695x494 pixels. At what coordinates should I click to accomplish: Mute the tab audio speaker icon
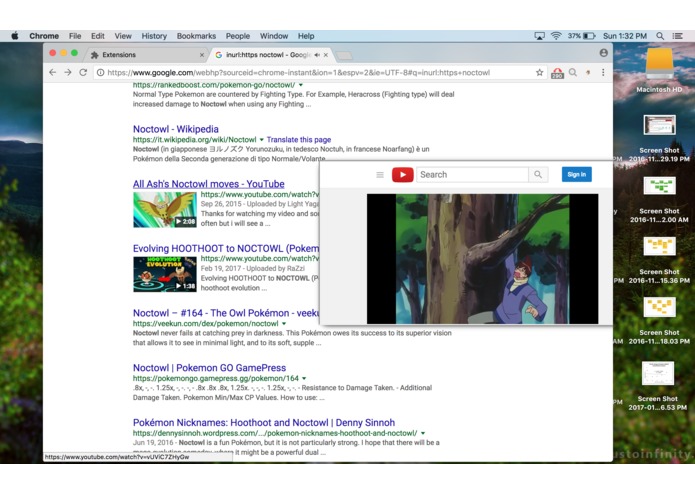pyautogui.click(x=317, y=55)
